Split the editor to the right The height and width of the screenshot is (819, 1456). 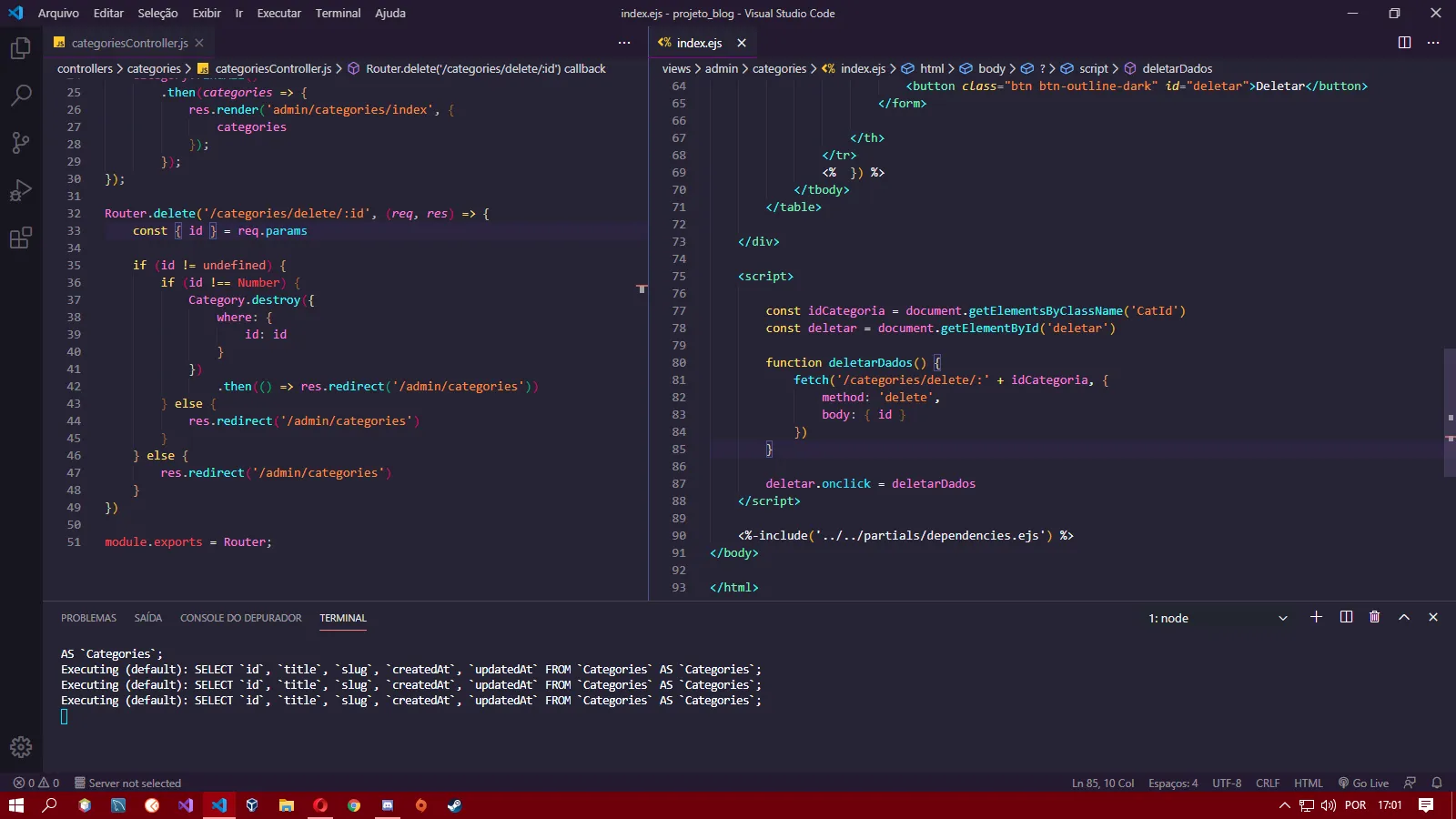[1404, 43]
